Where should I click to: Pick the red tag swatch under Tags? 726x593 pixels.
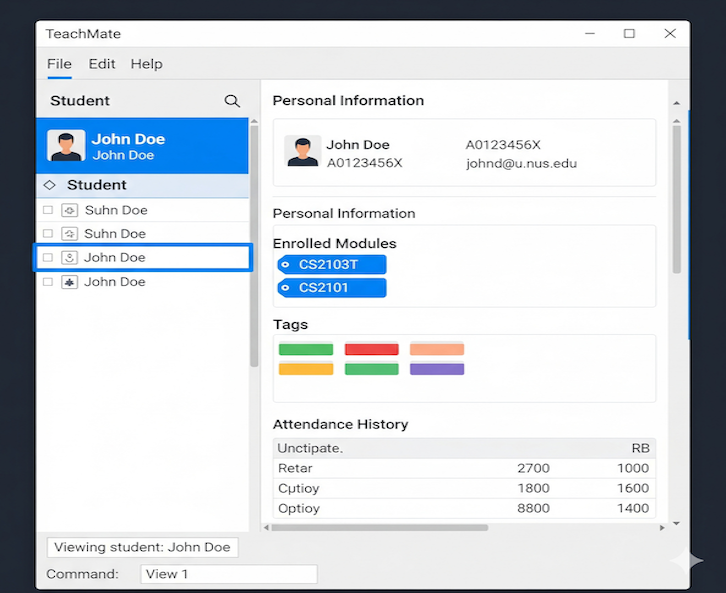[371, 349]
